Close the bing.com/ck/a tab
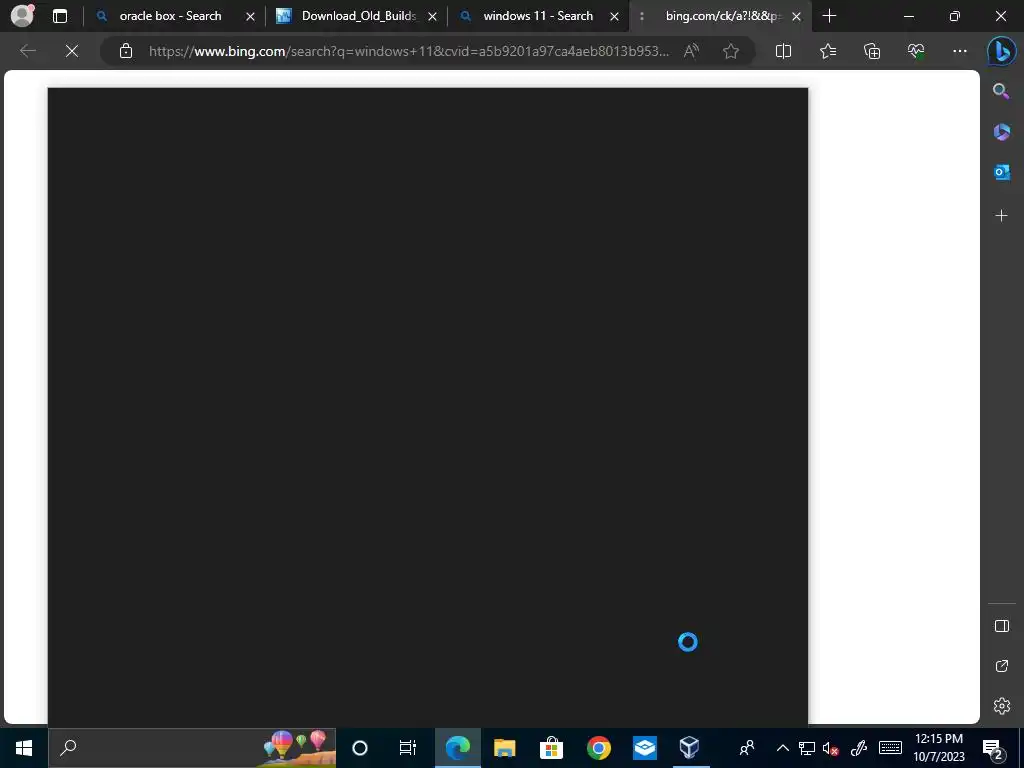The height and width of the screenshot is (768, 1024). tap(797, 16)
